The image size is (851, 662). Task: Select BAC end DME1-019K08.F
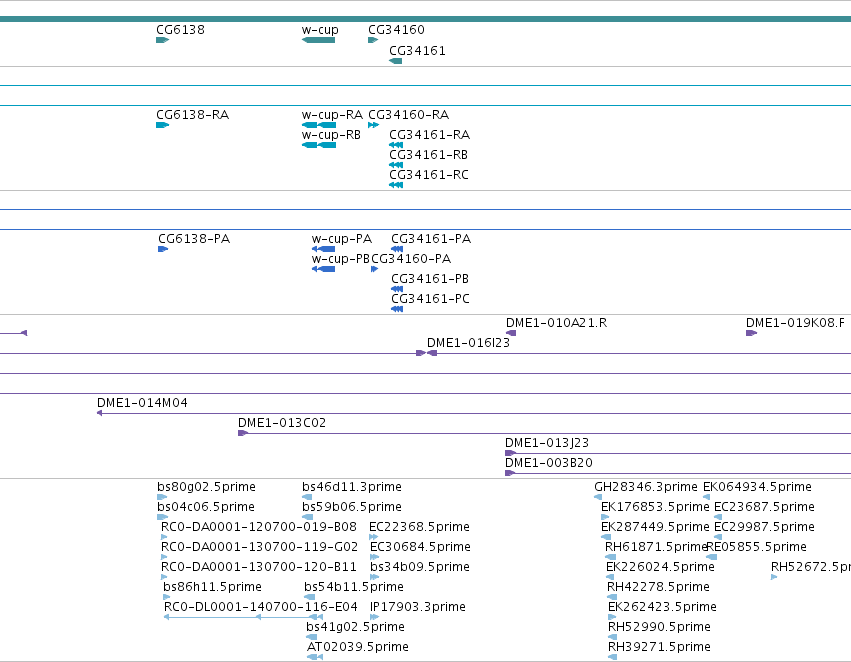pos(795,323)
